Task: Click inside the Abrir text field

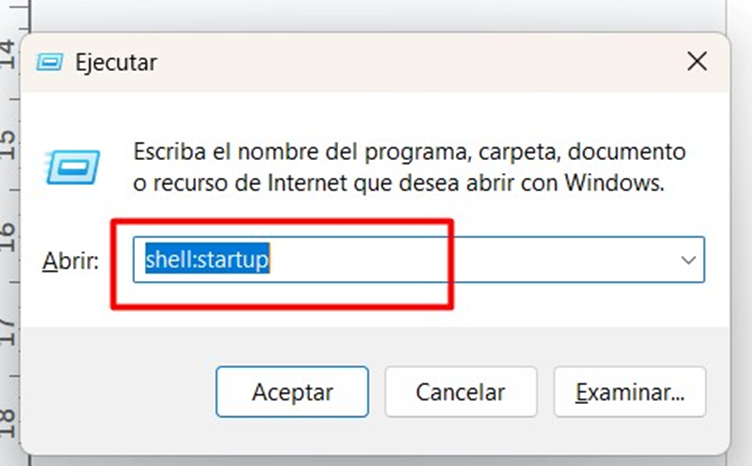Action: pos(419,259)
